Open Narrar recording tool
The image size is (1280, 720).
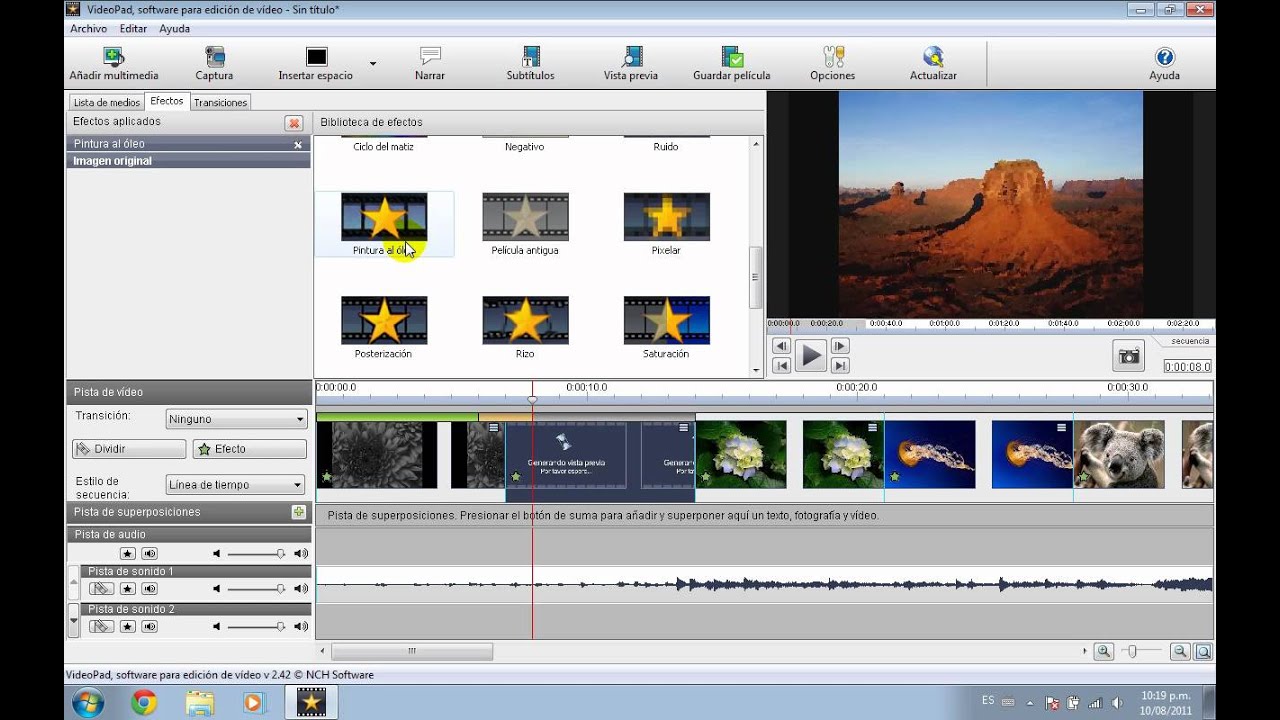click(x=430, y=58)
